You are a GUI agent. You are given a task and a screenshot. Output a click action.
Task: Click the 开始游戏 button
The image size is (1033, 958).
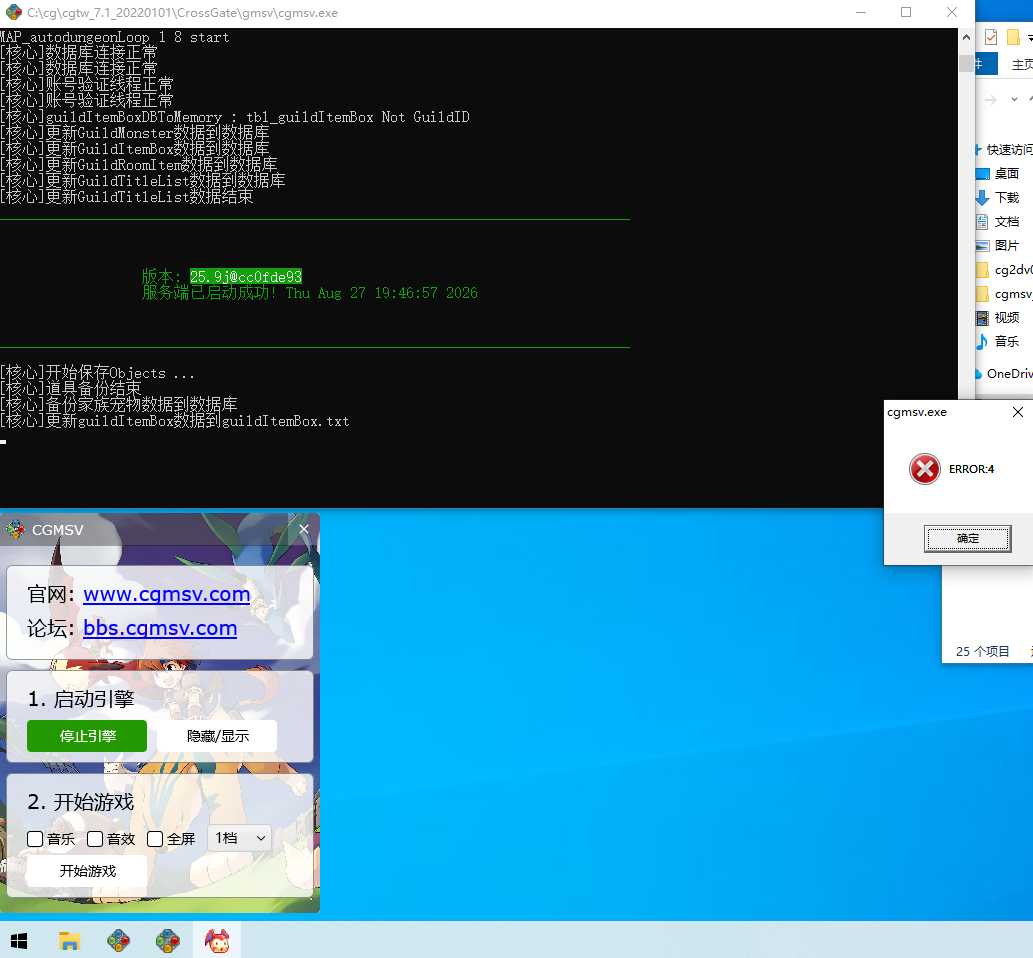87,871
